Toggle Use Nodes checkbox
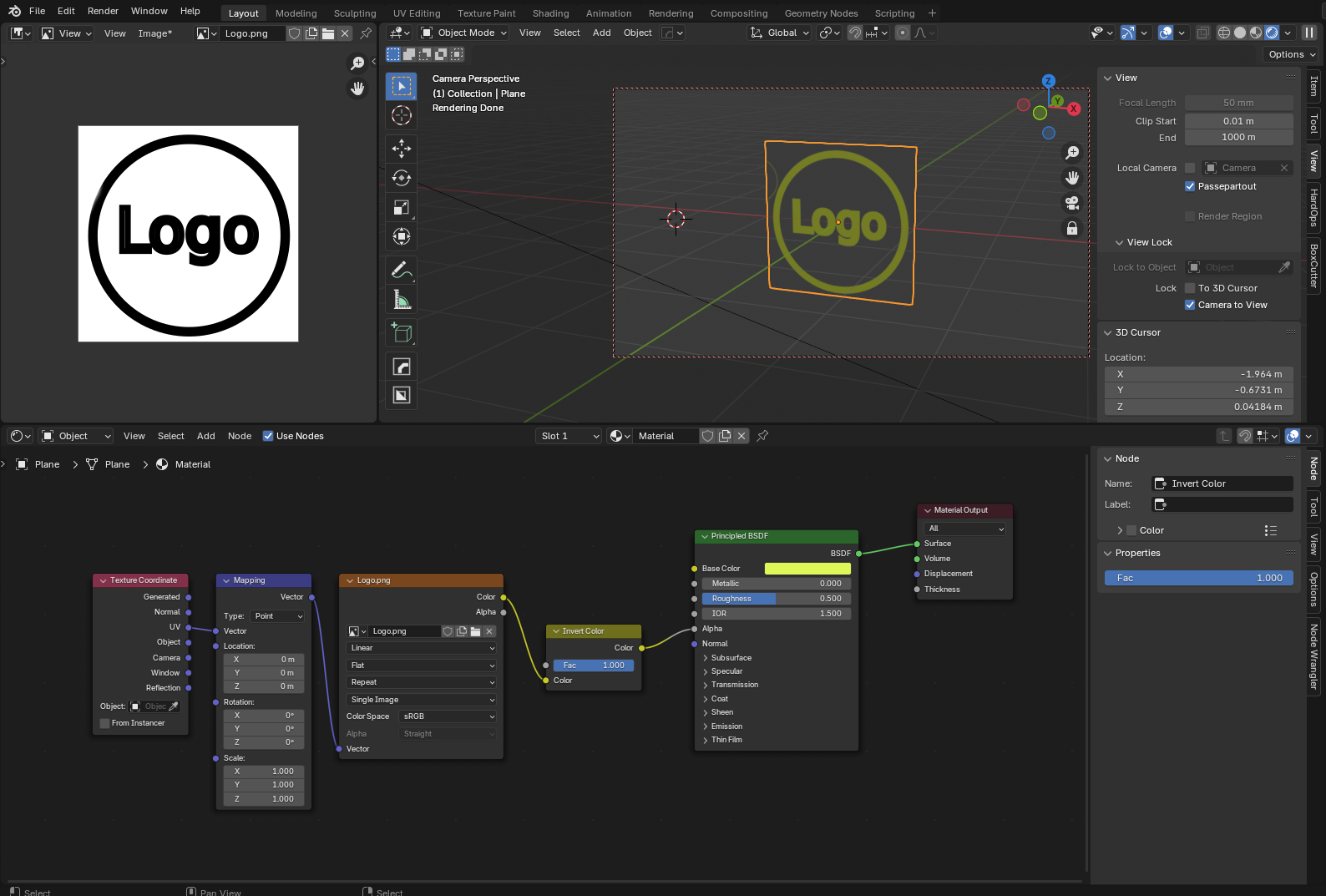Screen dimensions: 1326x896 (268, 436)
